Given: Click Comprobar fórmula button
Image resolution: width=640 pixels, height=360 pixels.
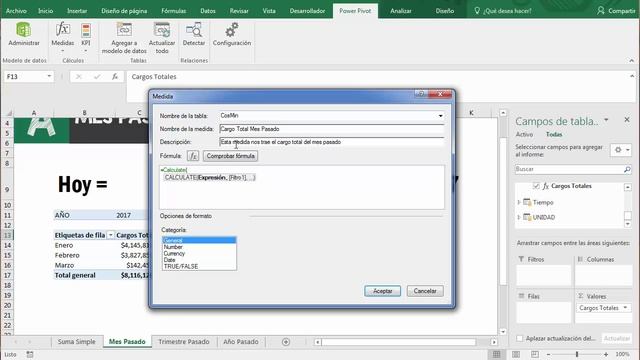Looking at the screenshot, I should click(x=231, y=156).
